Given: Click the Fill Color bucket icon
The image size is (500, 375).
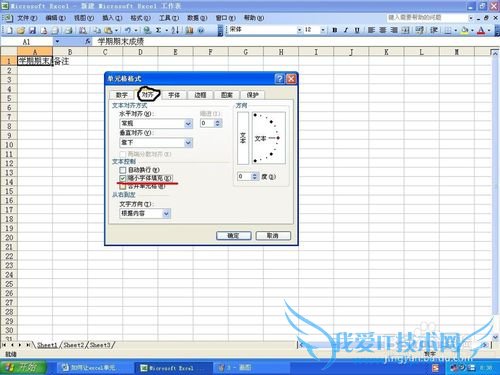Looking at the screenshot, I should coord(465,30).
